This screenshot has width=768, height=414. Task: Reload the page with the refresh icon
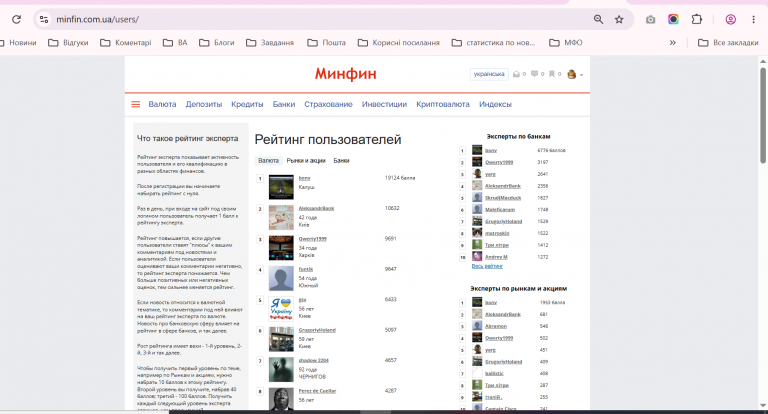(x=16, y=19)
